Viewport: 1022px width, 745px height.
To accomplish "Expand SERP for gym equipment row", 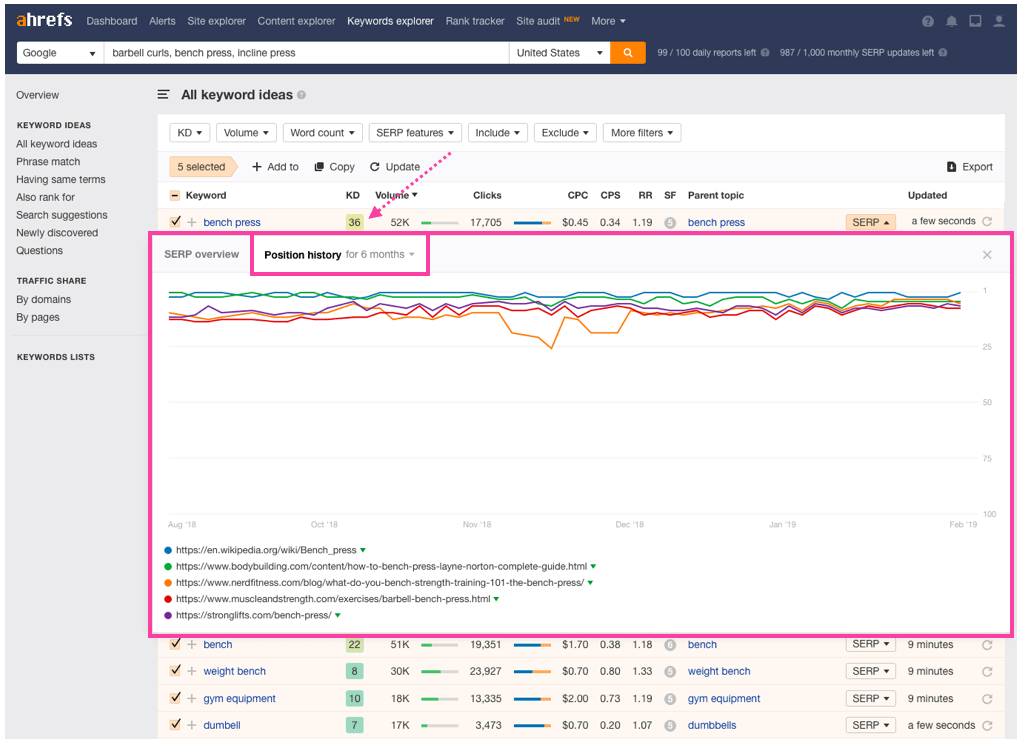I will [x=870, y=699].
